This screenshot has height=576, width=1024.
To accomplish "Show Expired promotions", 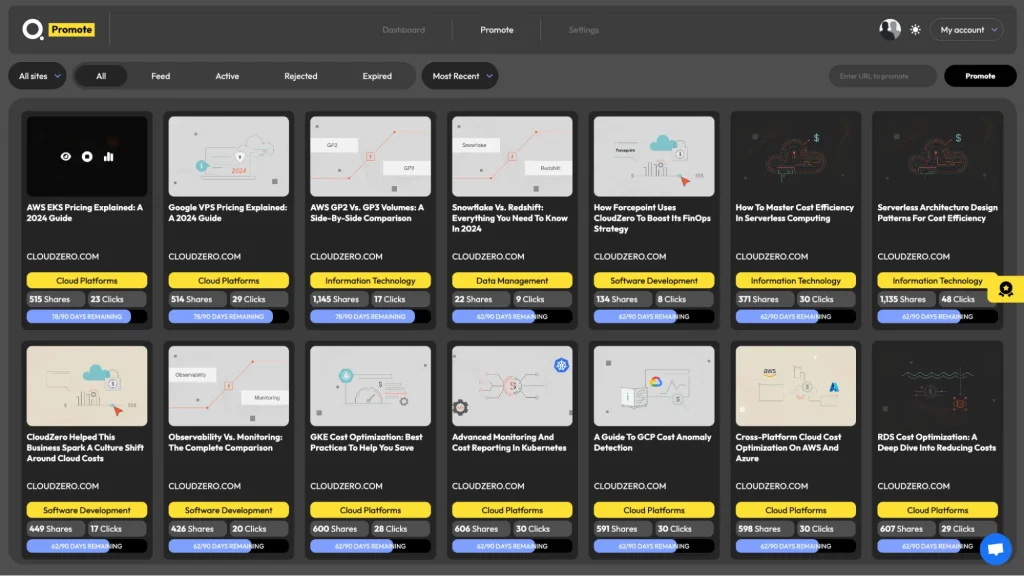I will pyautogui.click(x=377, y=76).
